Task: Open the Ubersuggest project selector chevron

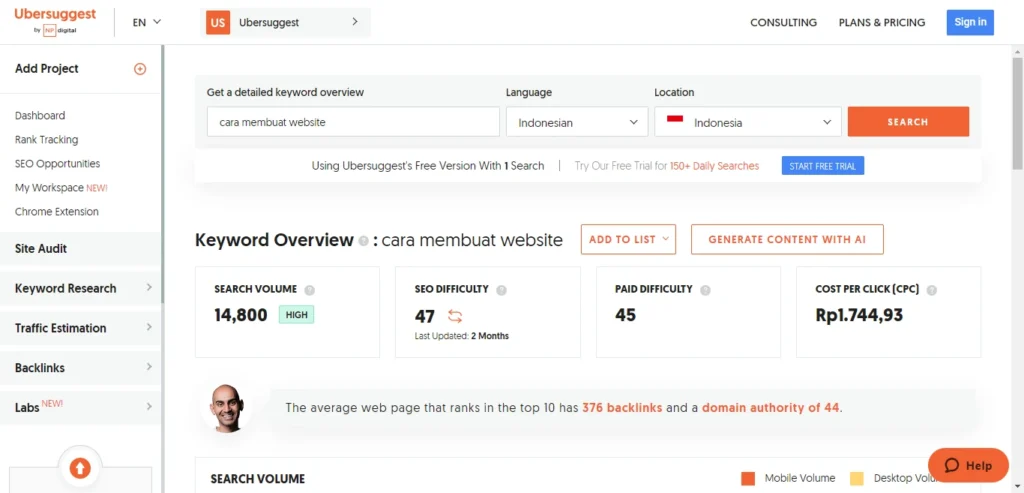Action: (355, 22)
